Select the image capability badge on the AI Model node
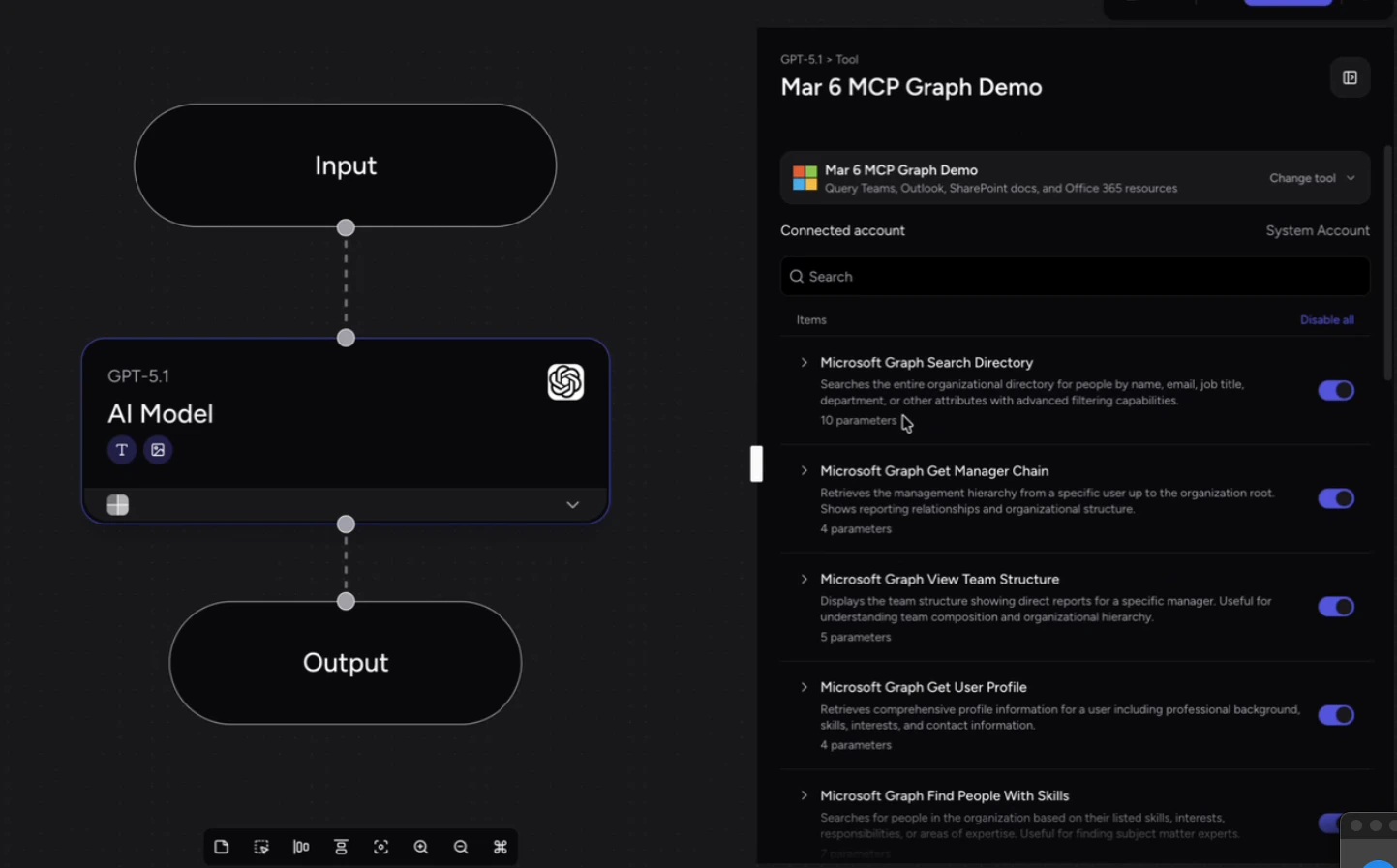The width and height of the screenshot is (1397, 868). pyautogui.click(x=158, y=449)
